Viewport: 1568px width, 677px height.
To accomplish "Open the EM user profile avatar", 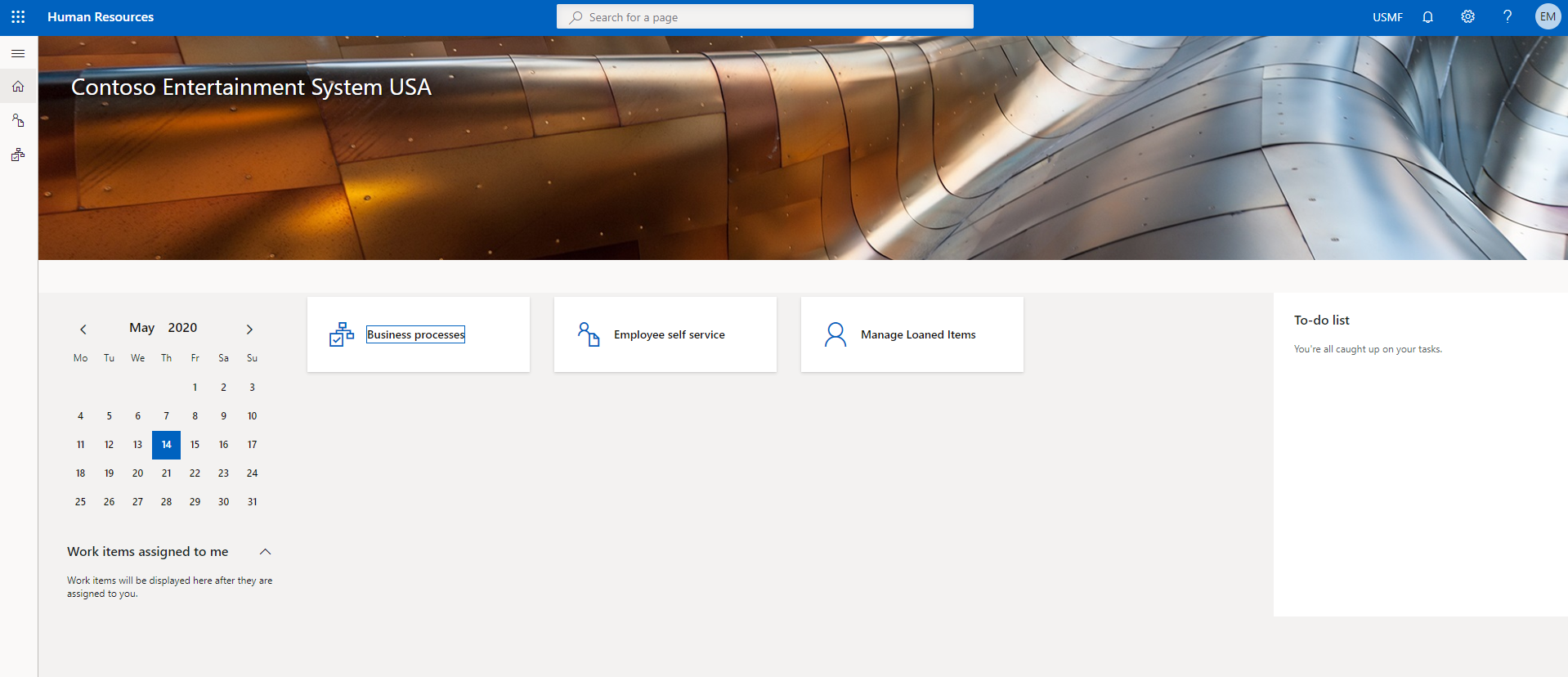I will (1547, 17).
